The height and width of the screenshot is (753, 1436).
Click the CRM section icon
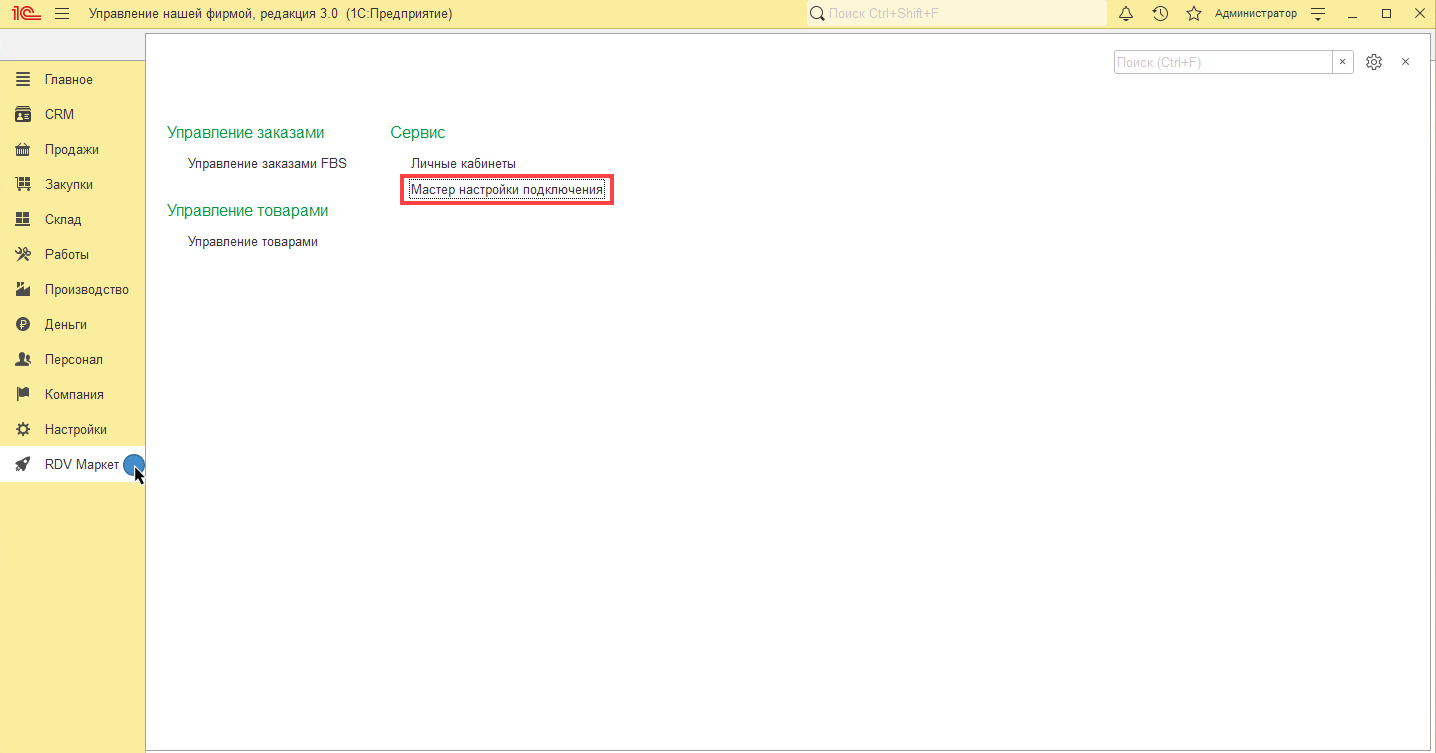pyautogui.click(x=23, y=114)
